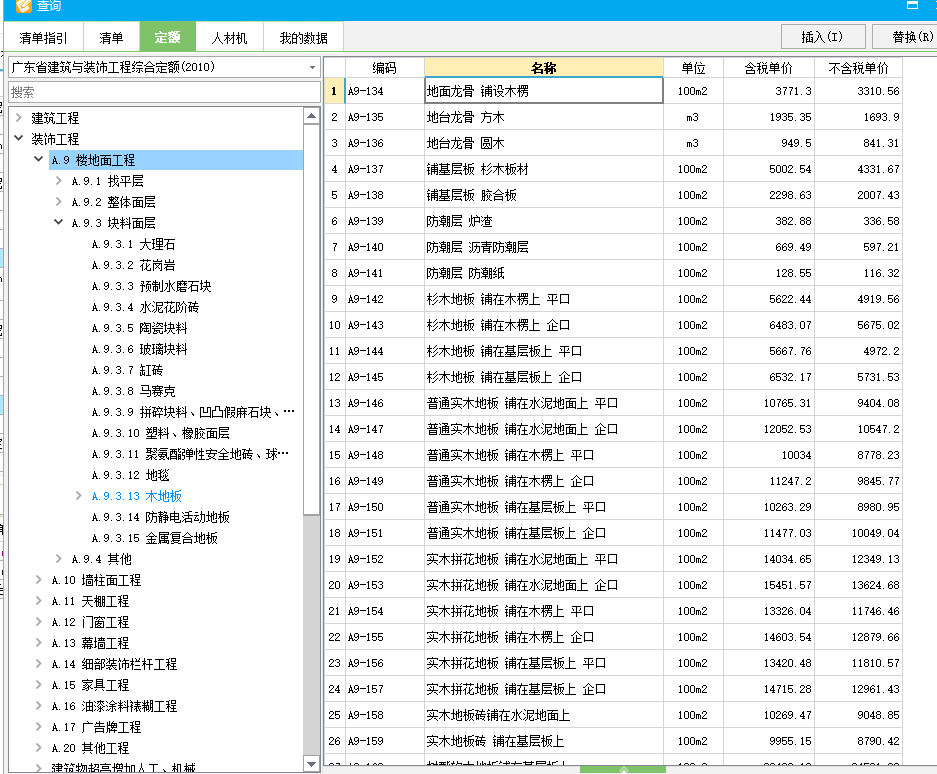Viewport: 937px width, 774px height.
Task: Expand the A.9.1 找平层 node
Action: point(59,181)
